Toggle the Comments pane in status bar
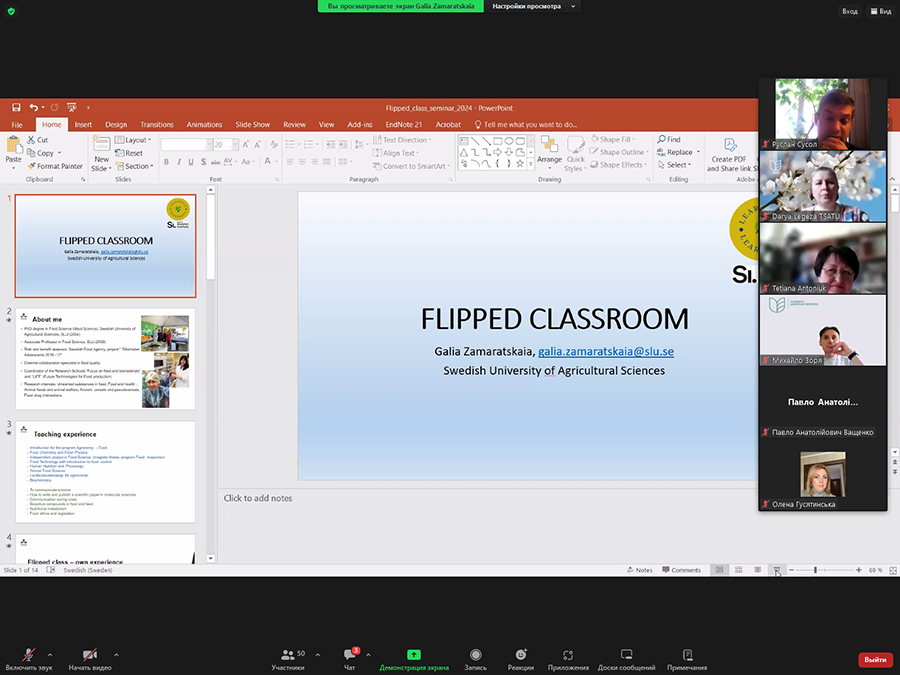 pyautogui.click(x=681, y=570)
